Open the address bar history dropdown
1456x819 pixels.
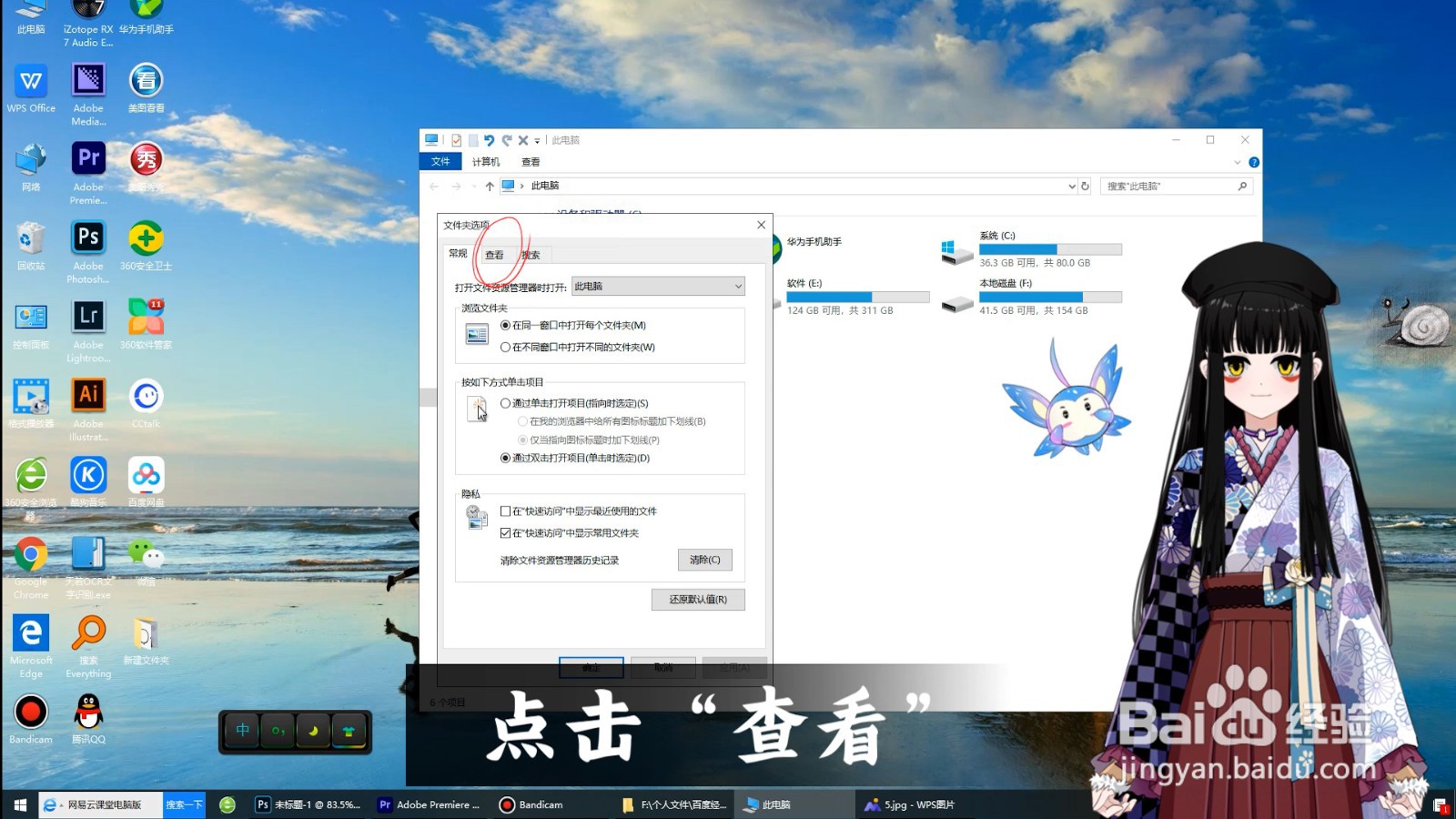point(1072,186)
